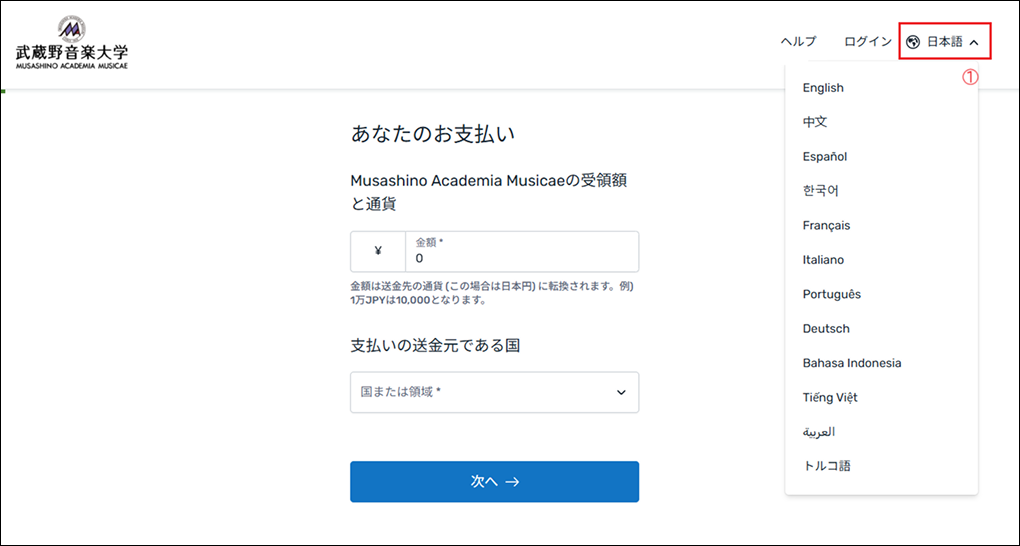This screenshot has height=546, width=1020.
Task: Click the yen currency symbol box
Action: (x=377, y=252)
